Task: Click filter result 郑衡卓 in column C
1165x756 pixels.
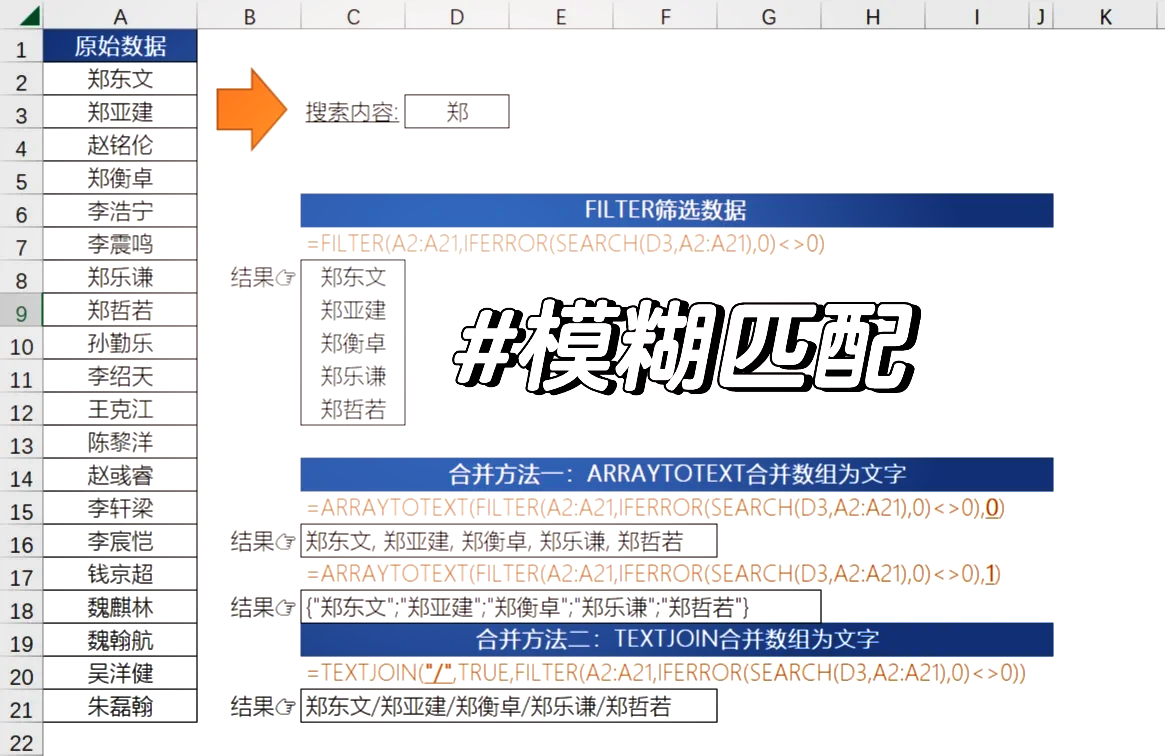Action: pyautogui.click(x=353, y=343)
